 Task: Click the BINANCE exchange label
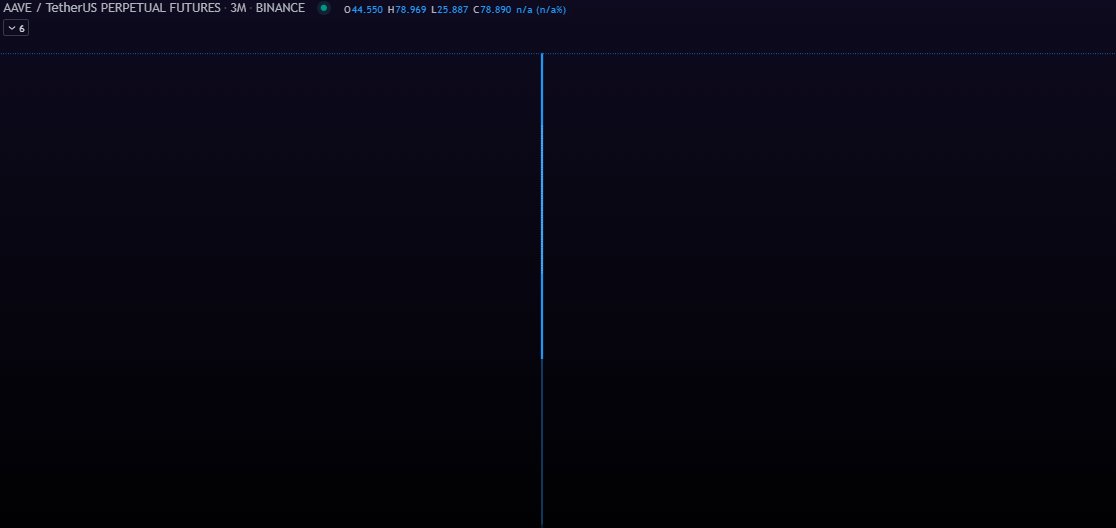tap(280, 9)
